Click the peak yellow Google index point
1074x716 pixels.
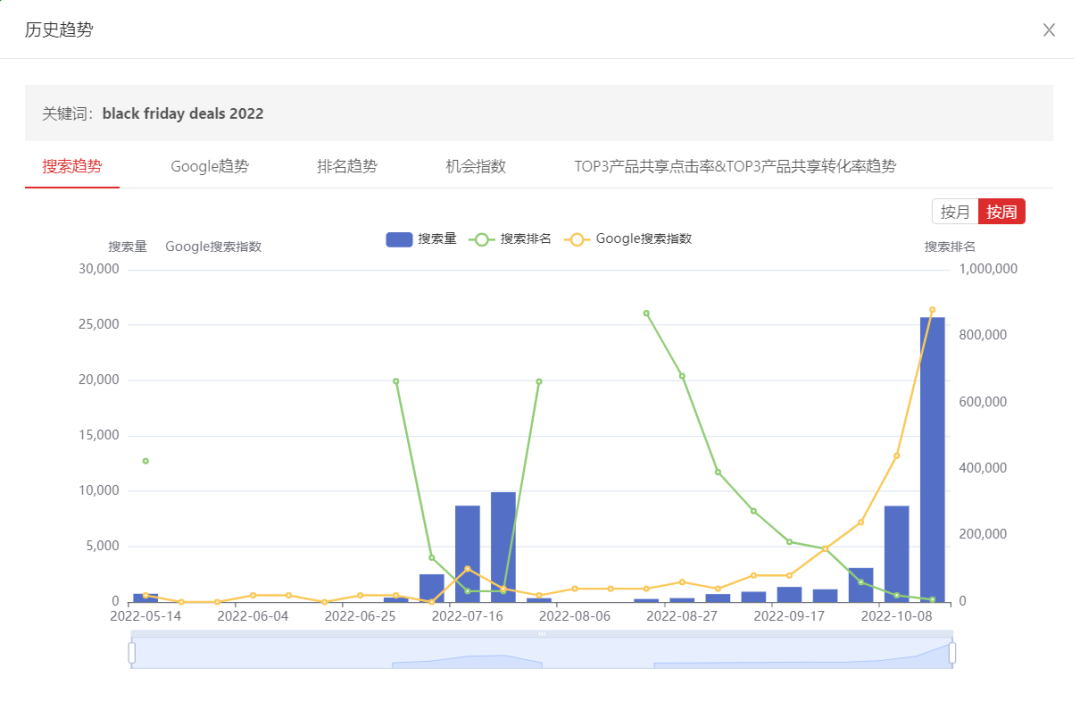pyautogui.click(x=932, y=310)
